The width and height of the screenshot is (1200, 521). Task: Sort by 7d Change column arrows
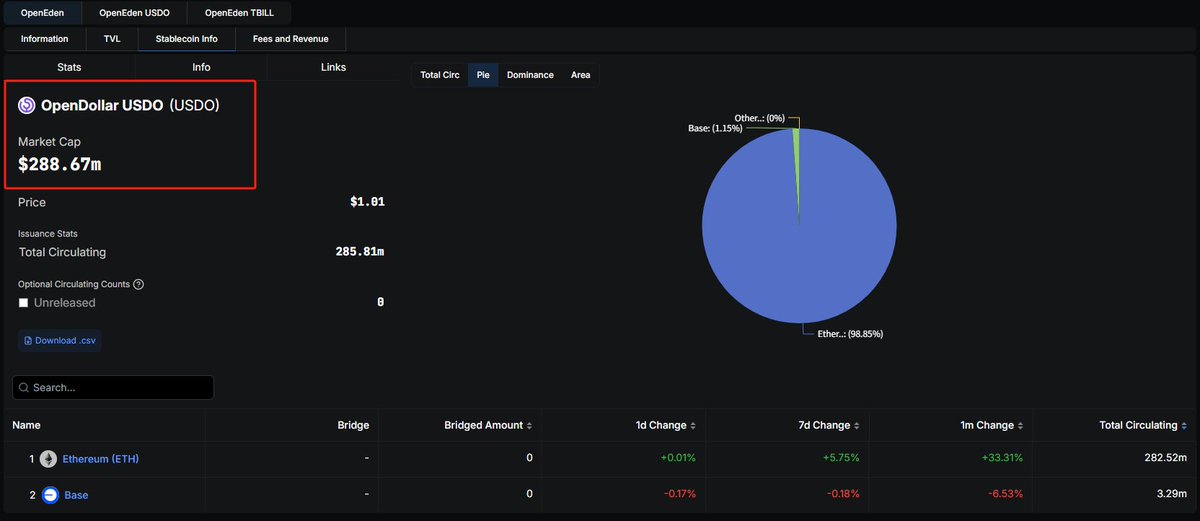(x=857, y=425)
